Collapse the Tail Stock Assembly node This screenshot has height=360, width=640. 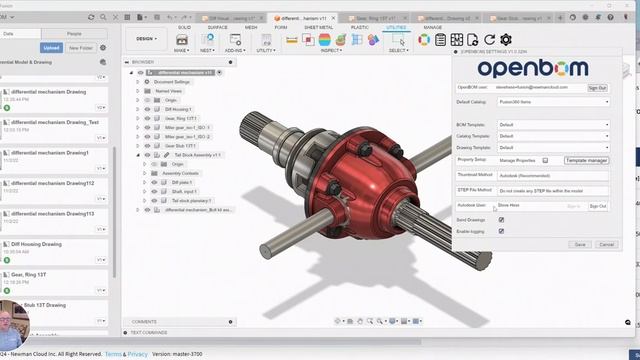(x=138, y=155)
